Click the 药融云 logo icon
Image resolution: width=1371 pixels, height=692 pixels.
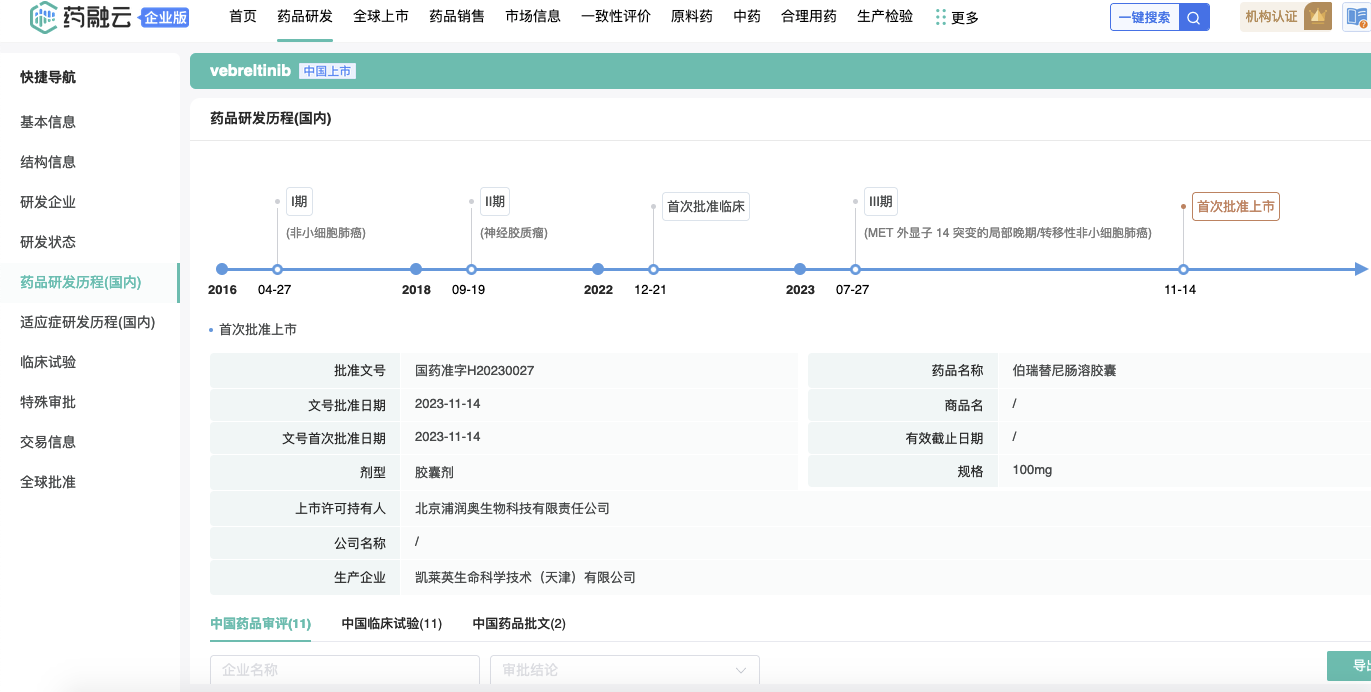point(43,16)
